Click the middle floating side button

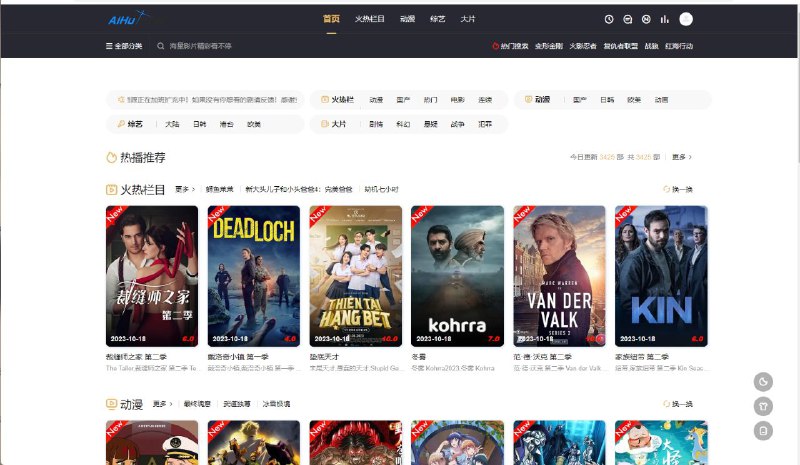763,406
